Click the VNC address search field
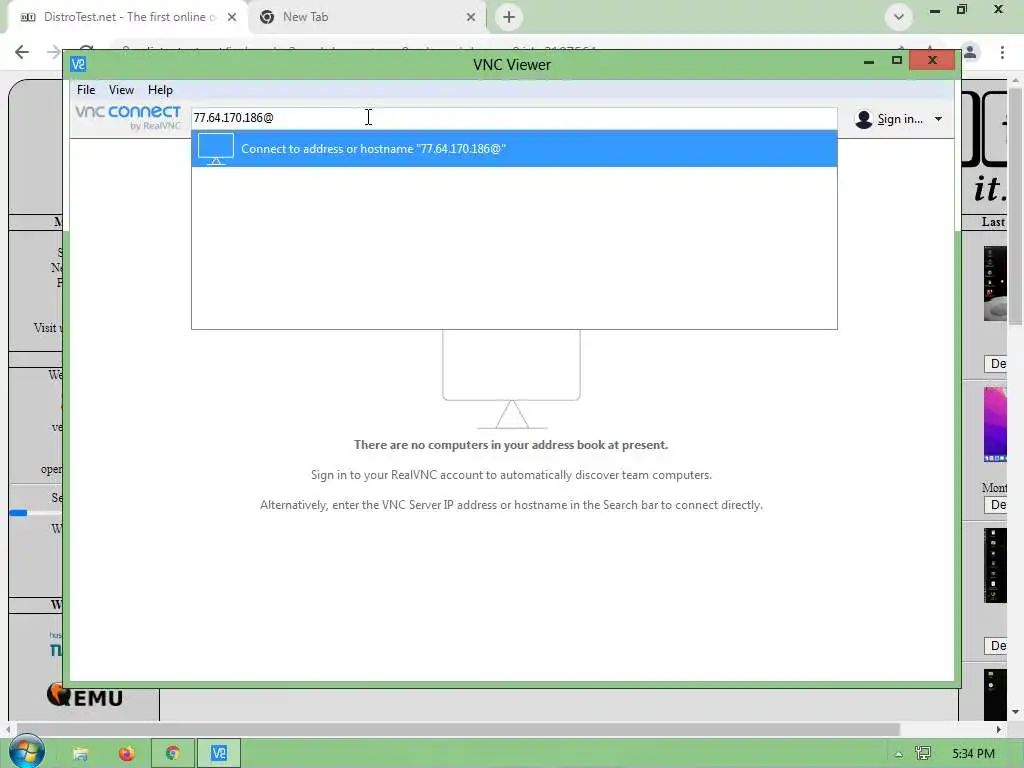 (514, 118)
